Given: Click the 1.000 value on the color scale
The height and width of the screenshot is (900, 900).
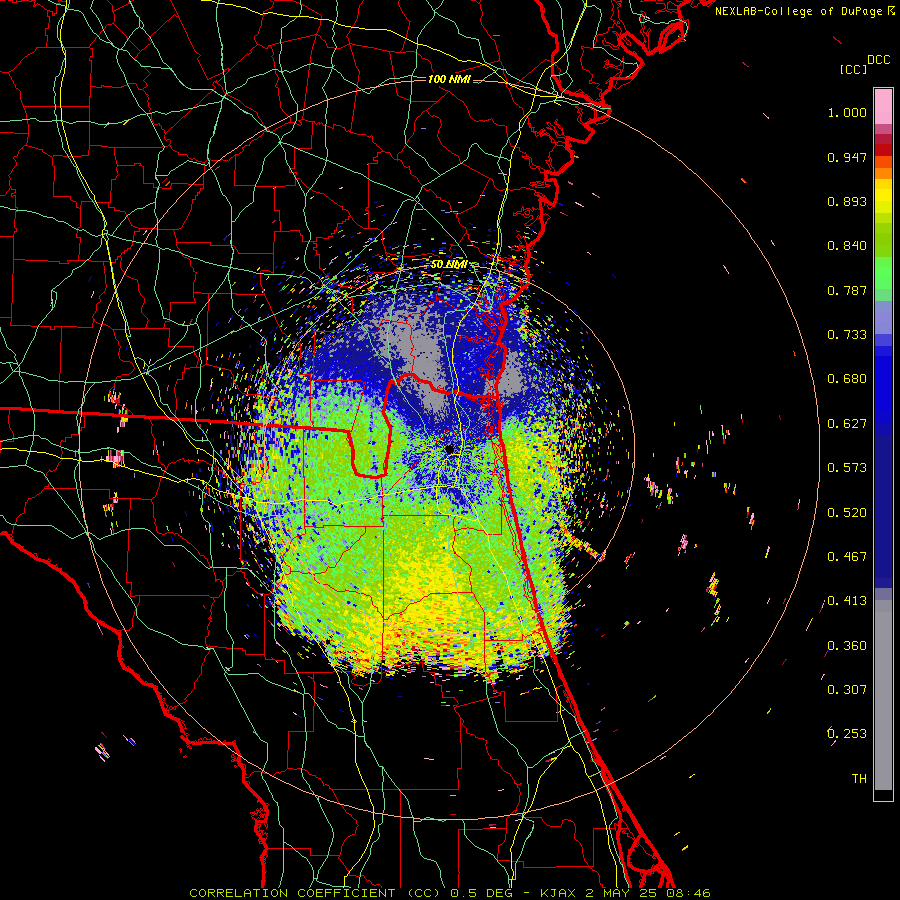Looking at the screenshot, I should coord(847,112).
